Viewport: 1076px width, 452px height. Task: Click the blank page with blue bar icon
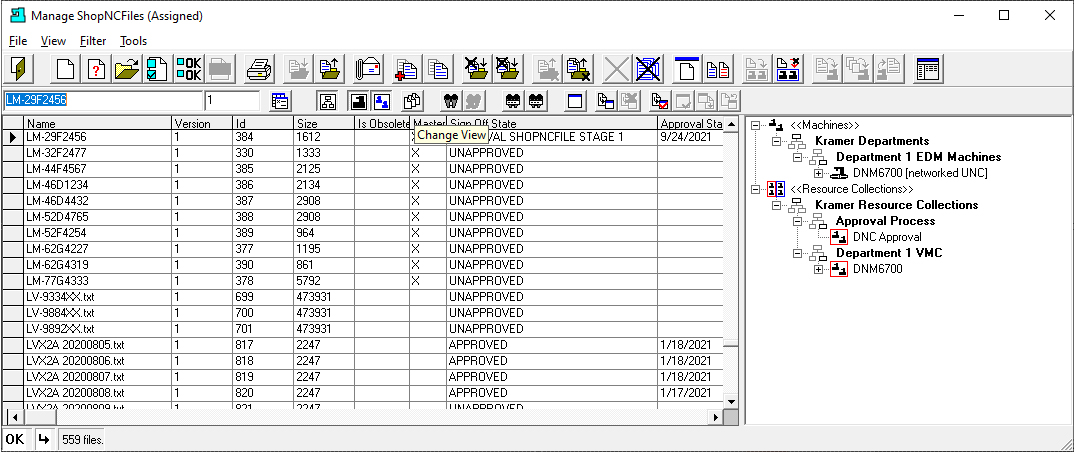(x=688, y=69)
